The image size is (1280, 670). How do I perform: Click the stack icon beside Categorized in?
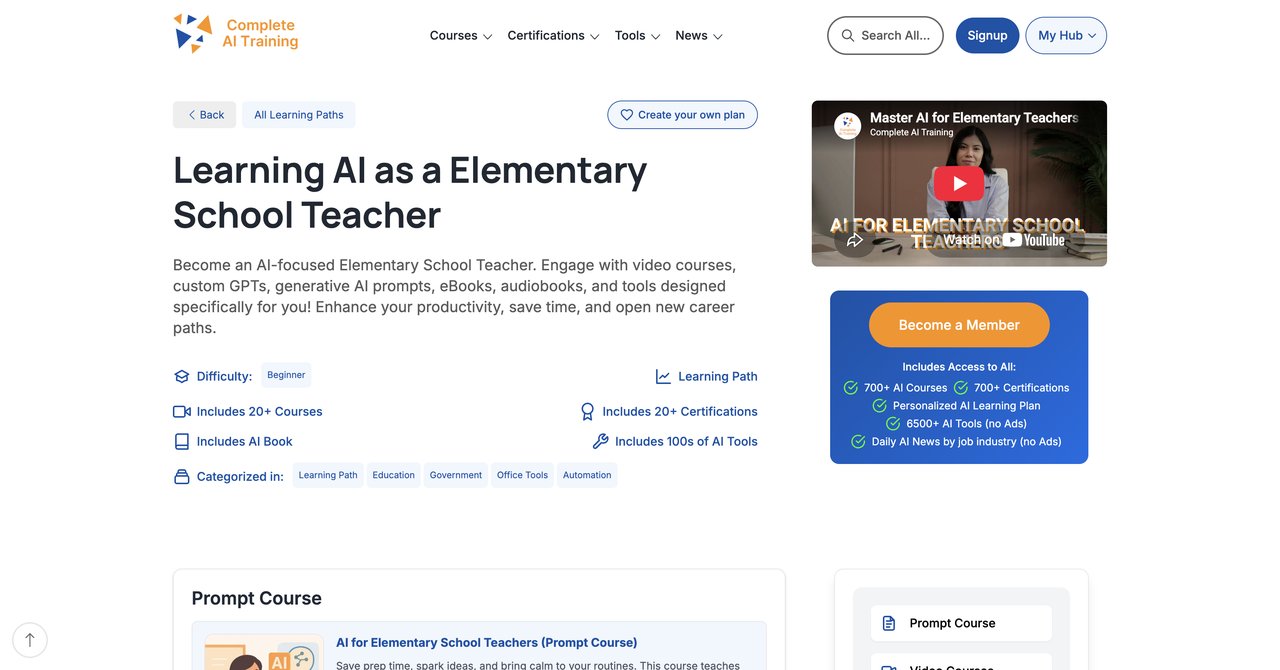tap(181, 476)
